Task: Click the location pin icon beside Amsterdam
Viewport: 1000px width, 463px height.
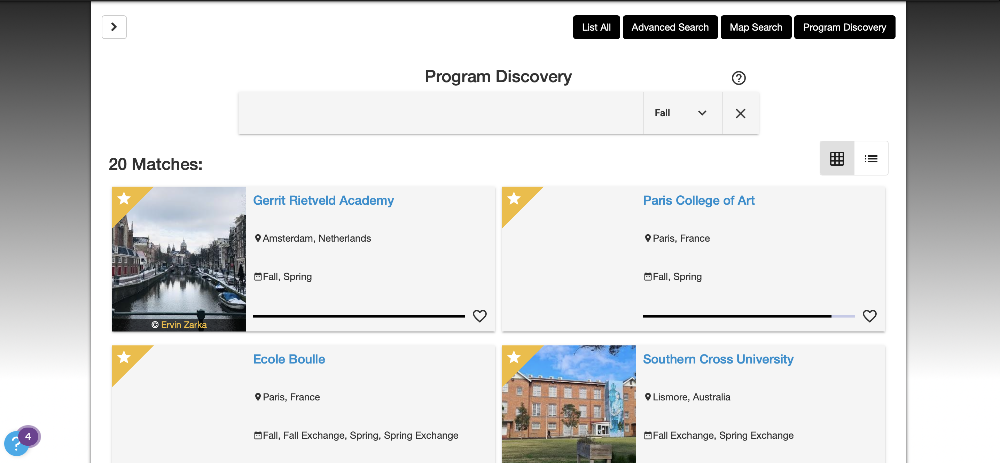Action: tap(258, 239)
